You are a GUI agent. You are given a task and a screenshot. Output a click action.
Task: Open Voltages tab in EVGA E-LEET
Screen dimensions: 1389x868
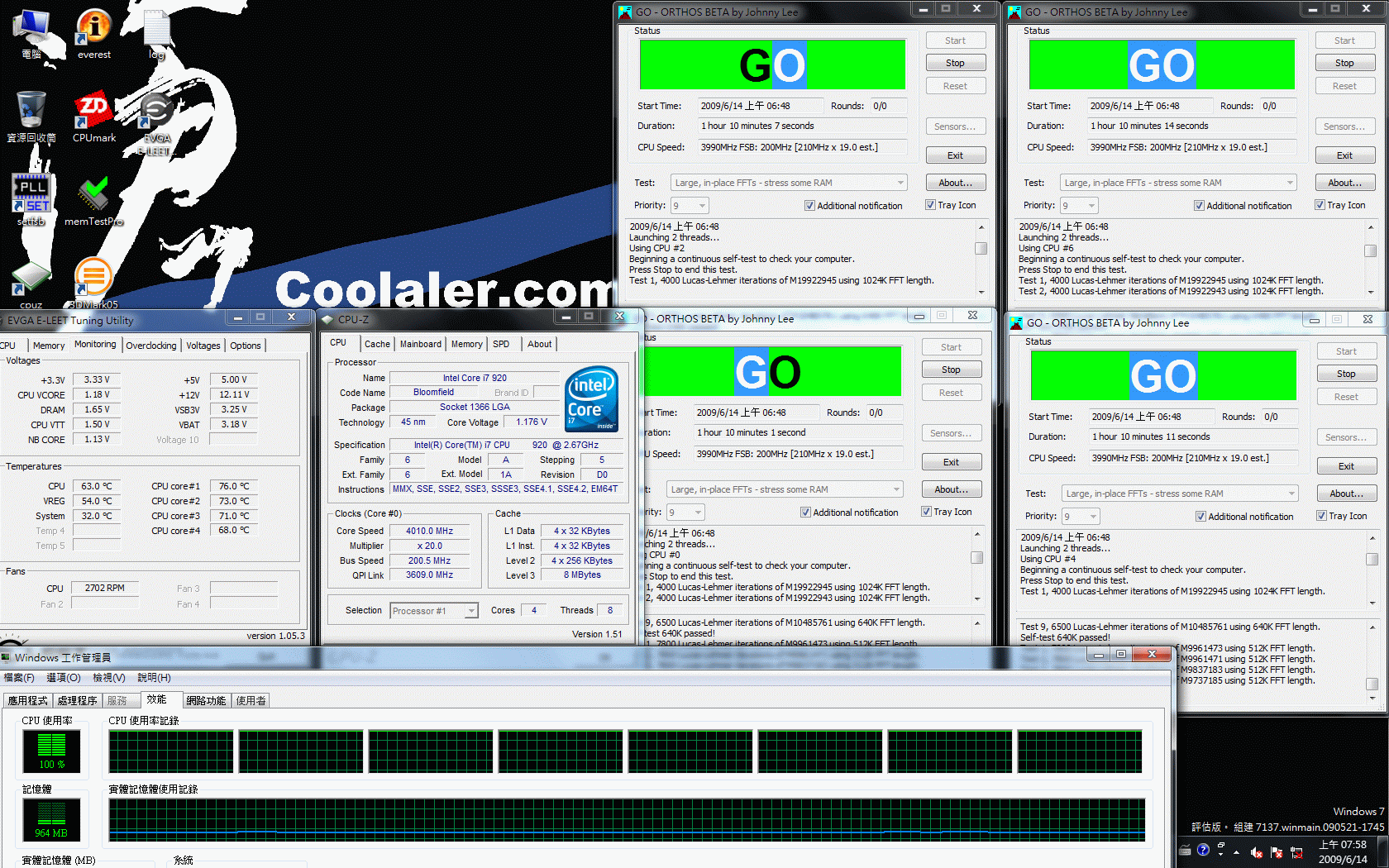pyautogui.click(x=203, y=346)
